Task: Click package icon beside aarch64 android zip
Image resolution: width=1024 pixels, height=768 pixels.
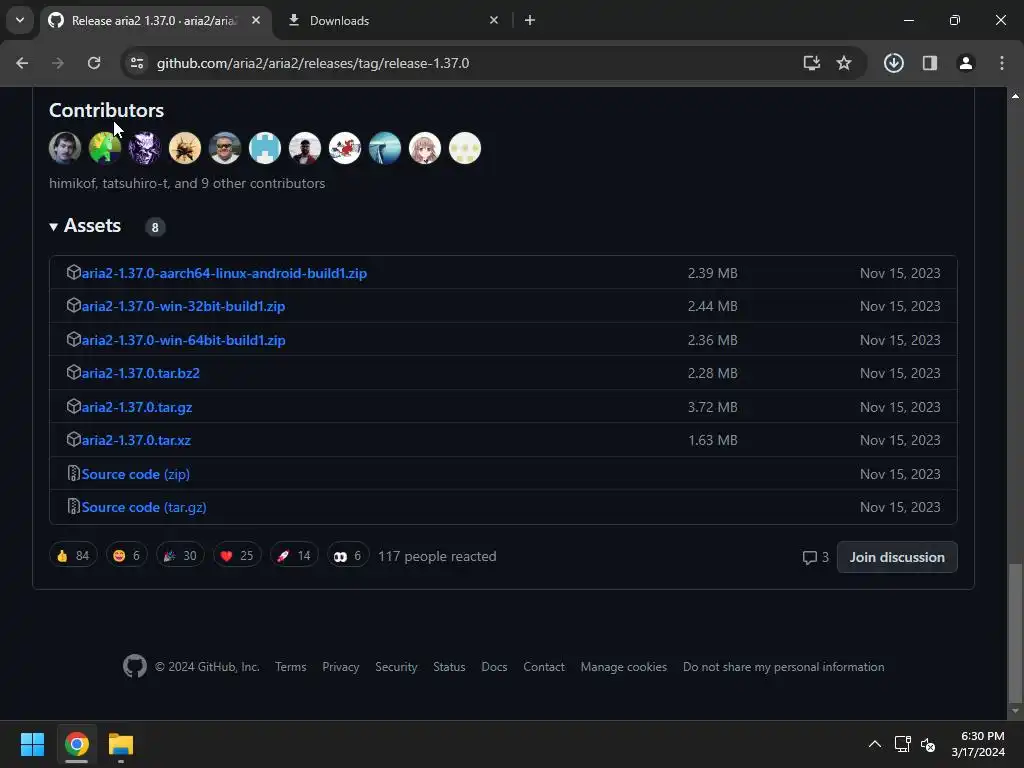Action: click(73, 272)
